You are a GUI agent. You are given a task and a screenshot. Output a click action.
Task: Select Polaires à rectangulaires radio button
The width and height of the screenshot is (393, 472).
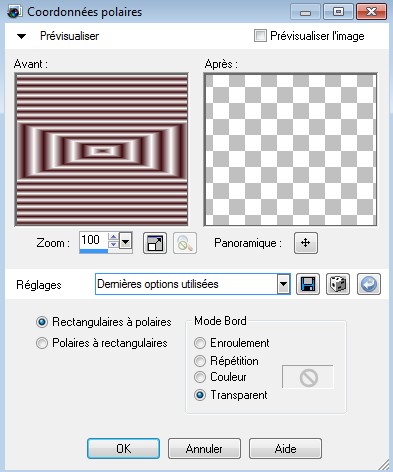tap(42, 343)
